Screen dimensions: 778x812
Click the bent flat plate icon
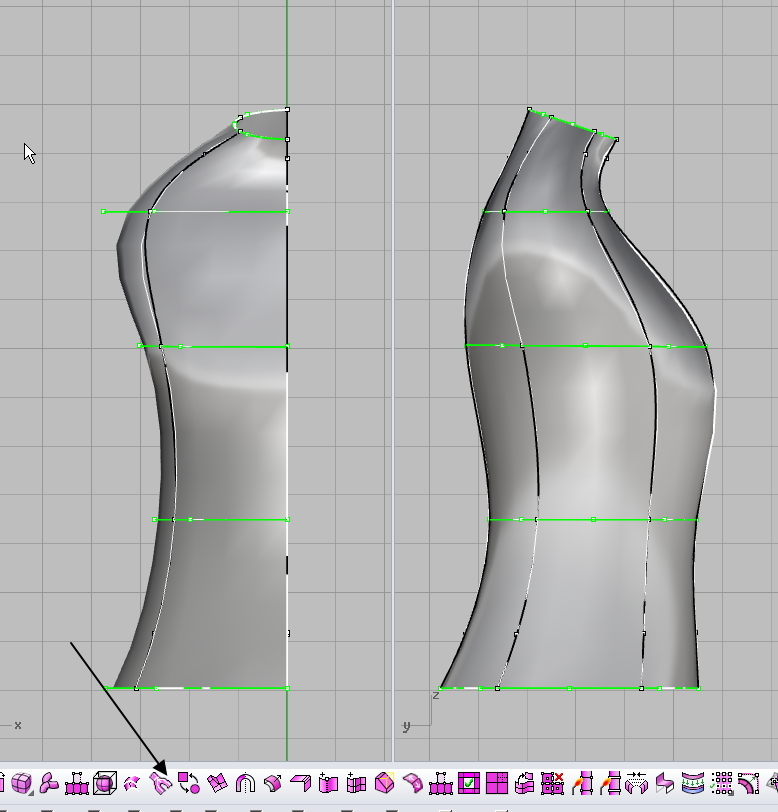301,784
